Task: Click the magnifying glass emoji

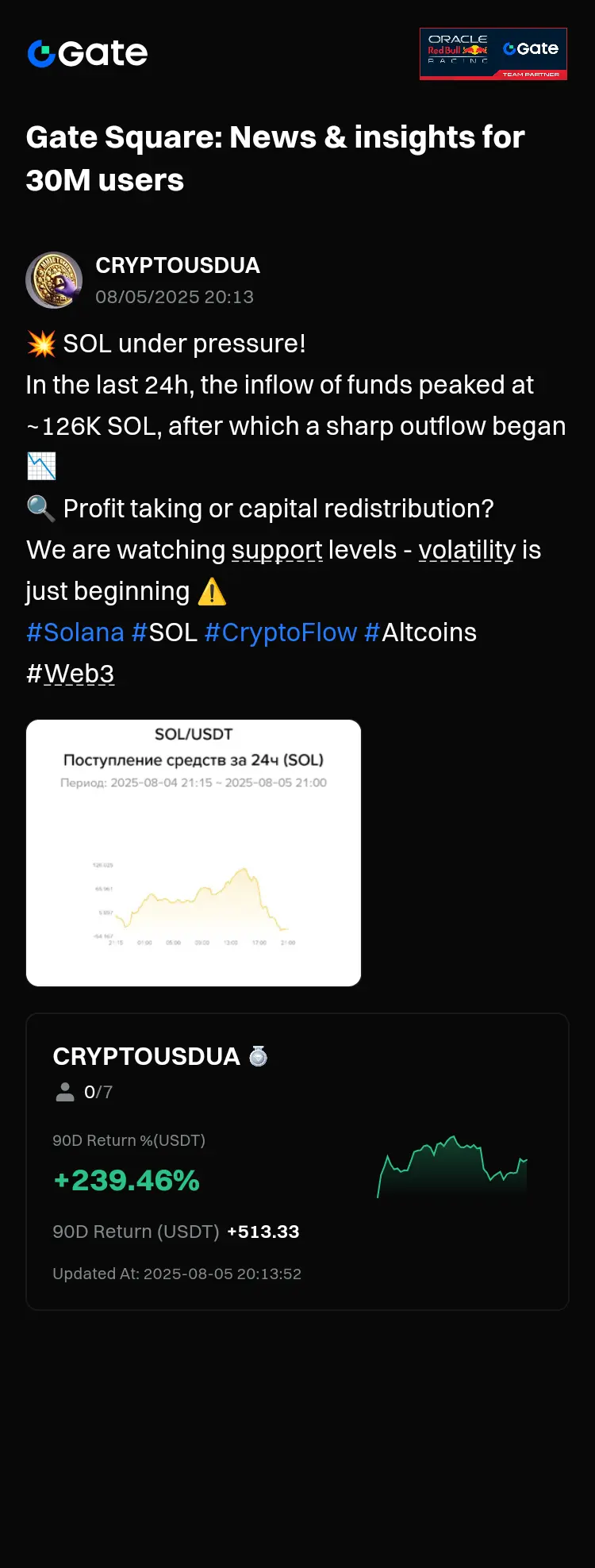Action: (x=41, y=509)
